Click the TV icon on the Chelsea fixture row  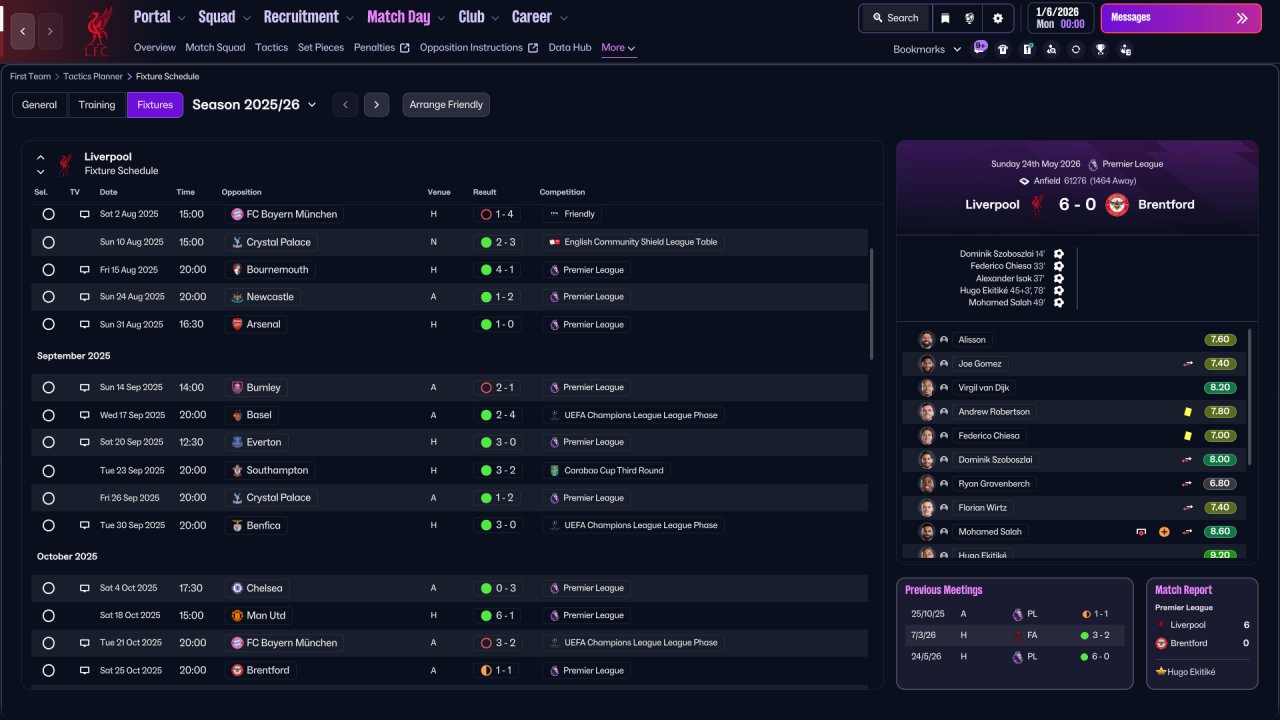(x=85, y=588)
